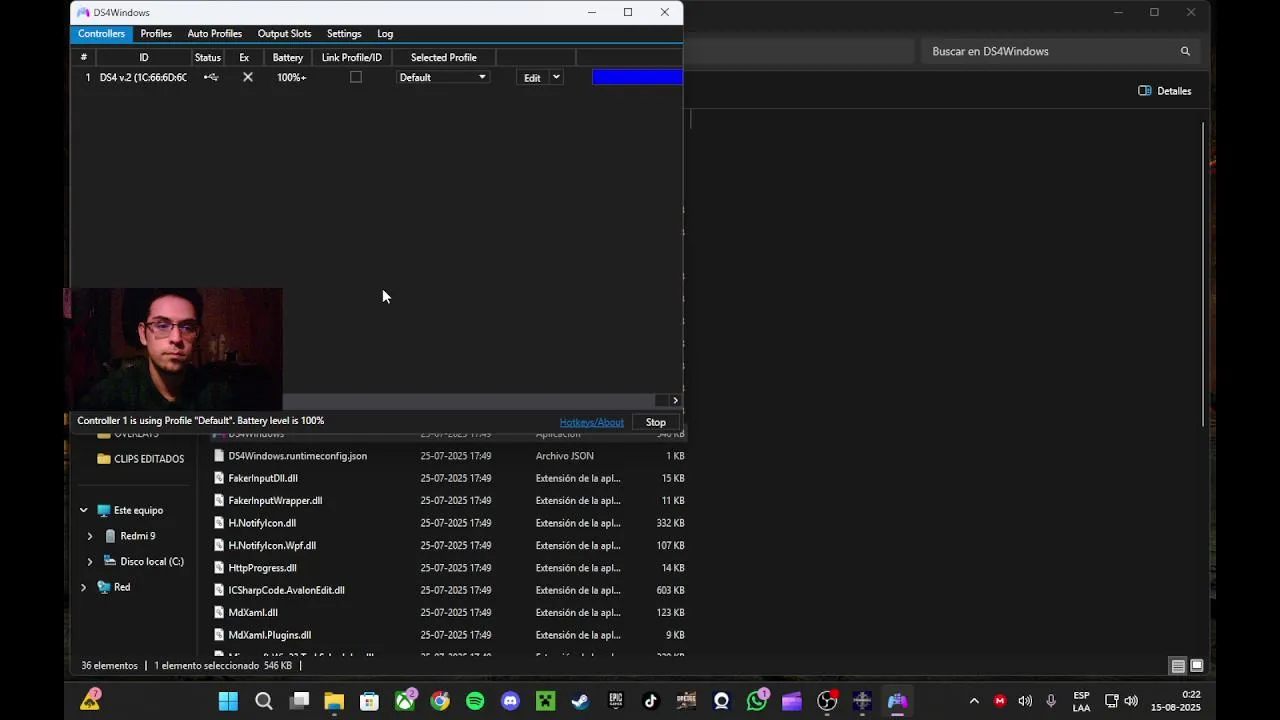The image size is (1280, 720).
Task: Switch Explorer to large thumbnails view icon
Action: (1196, 666)
